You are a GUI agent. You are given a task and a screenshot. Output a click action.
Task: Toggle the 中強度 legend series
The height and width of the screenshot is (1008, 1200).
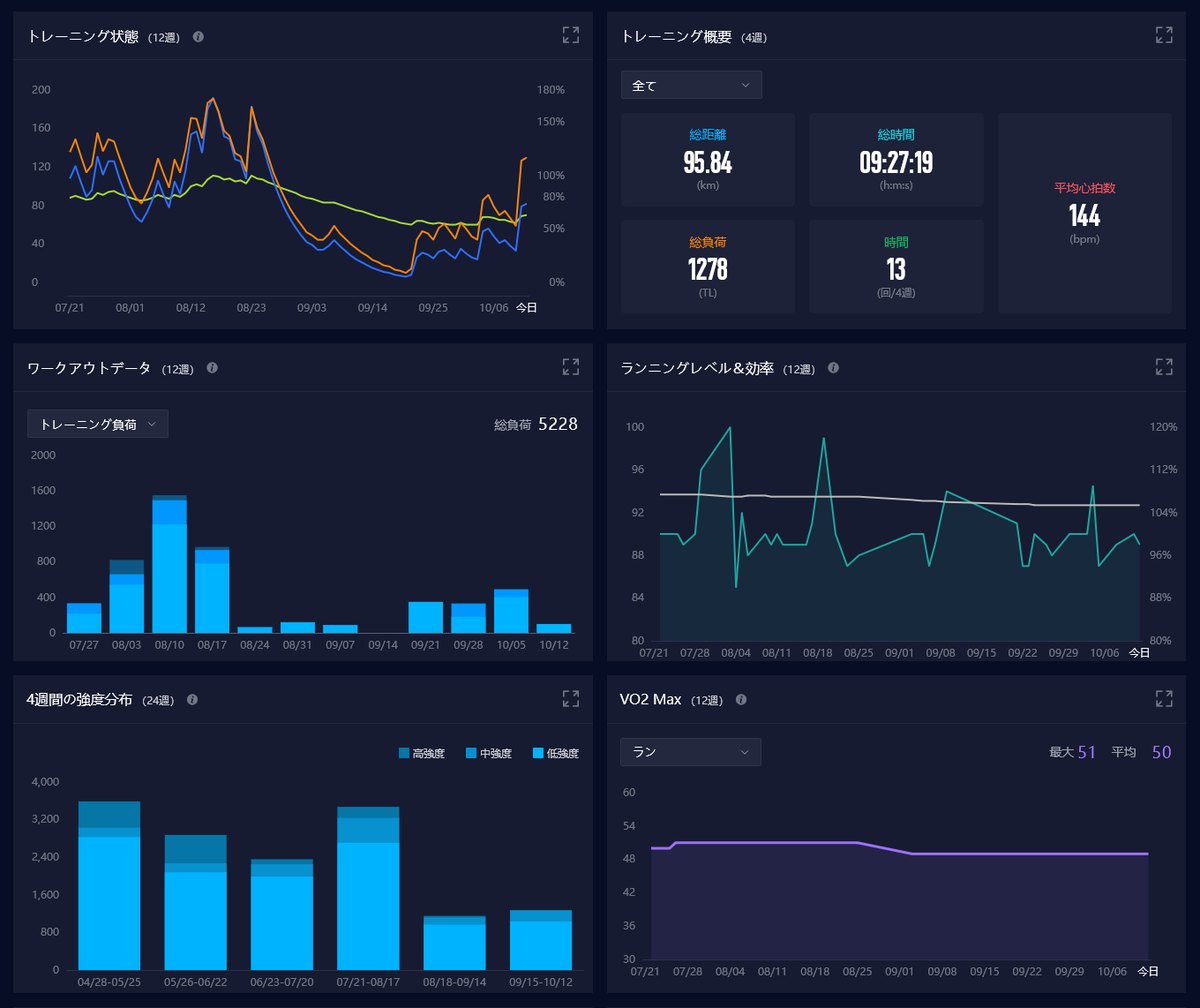488,753
